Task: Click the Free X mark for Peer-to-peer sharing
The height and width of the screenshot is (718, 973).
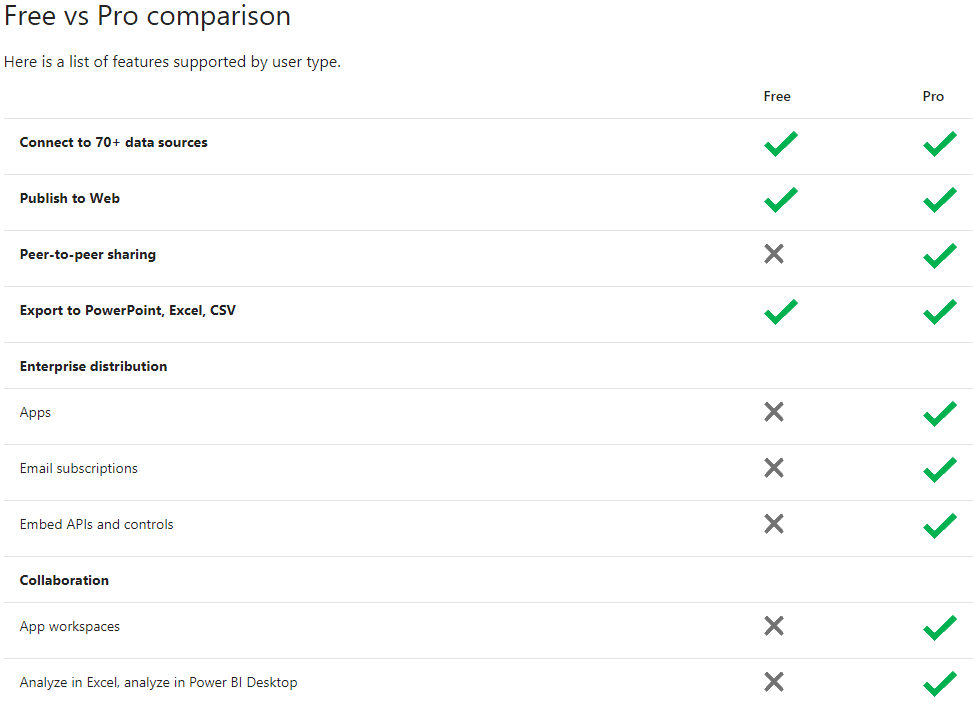Action: 773,254
